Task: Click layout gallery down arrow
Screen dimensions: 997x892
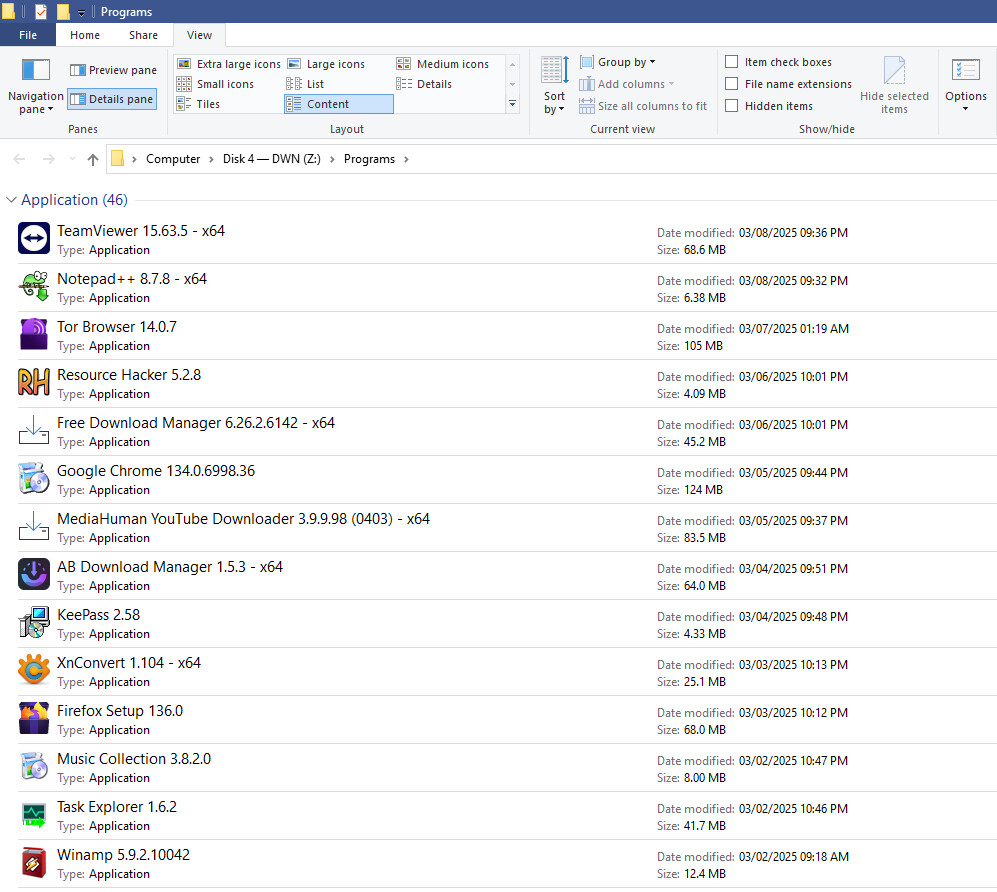Action: (x=512, y=84)
